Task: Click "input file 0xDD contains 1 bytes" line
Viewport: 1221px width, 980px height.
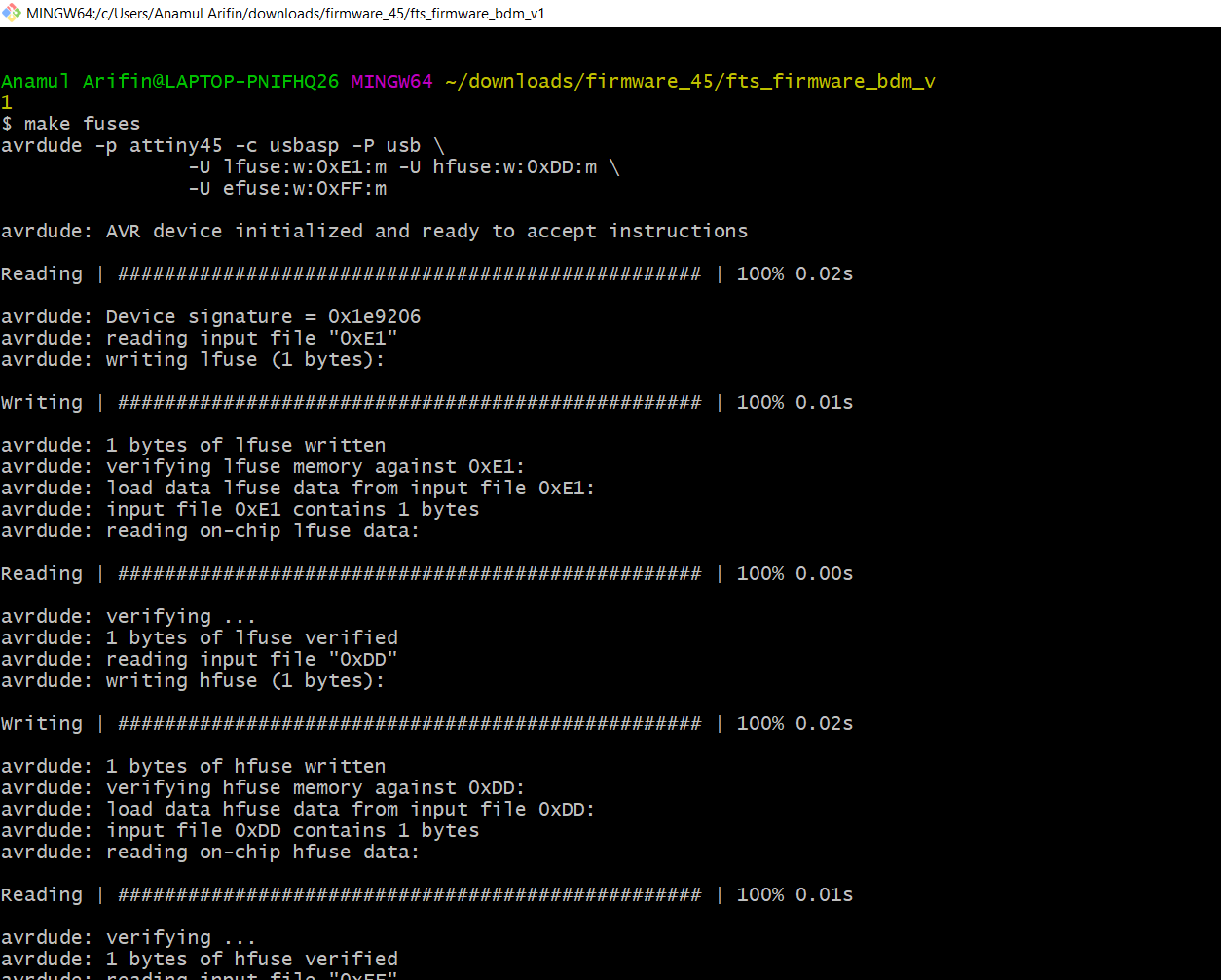Action: pyautogui.click(x=240, y=831)
